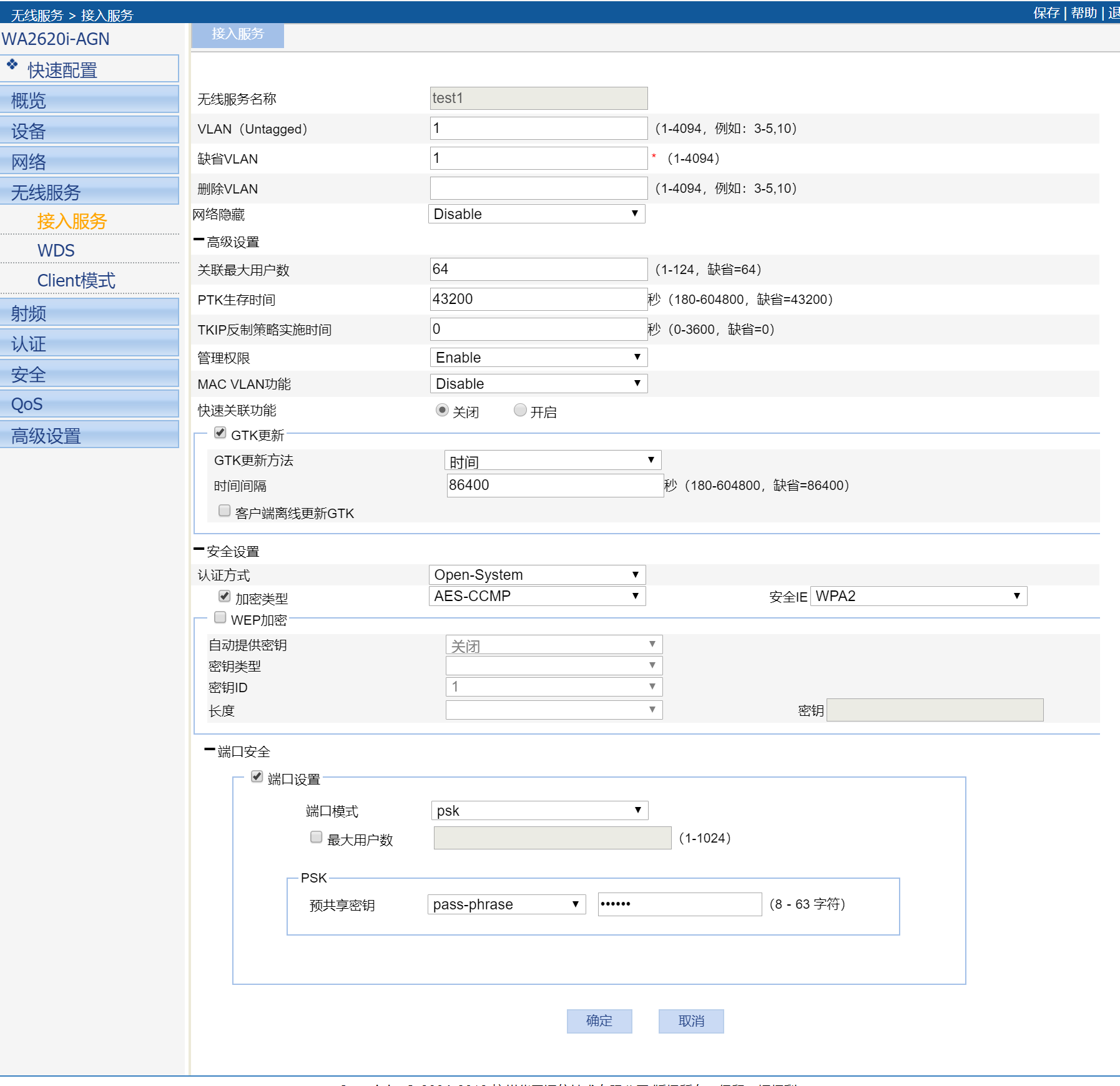
Task: Click the quick config diamond icon
Action: coord(12,64)
